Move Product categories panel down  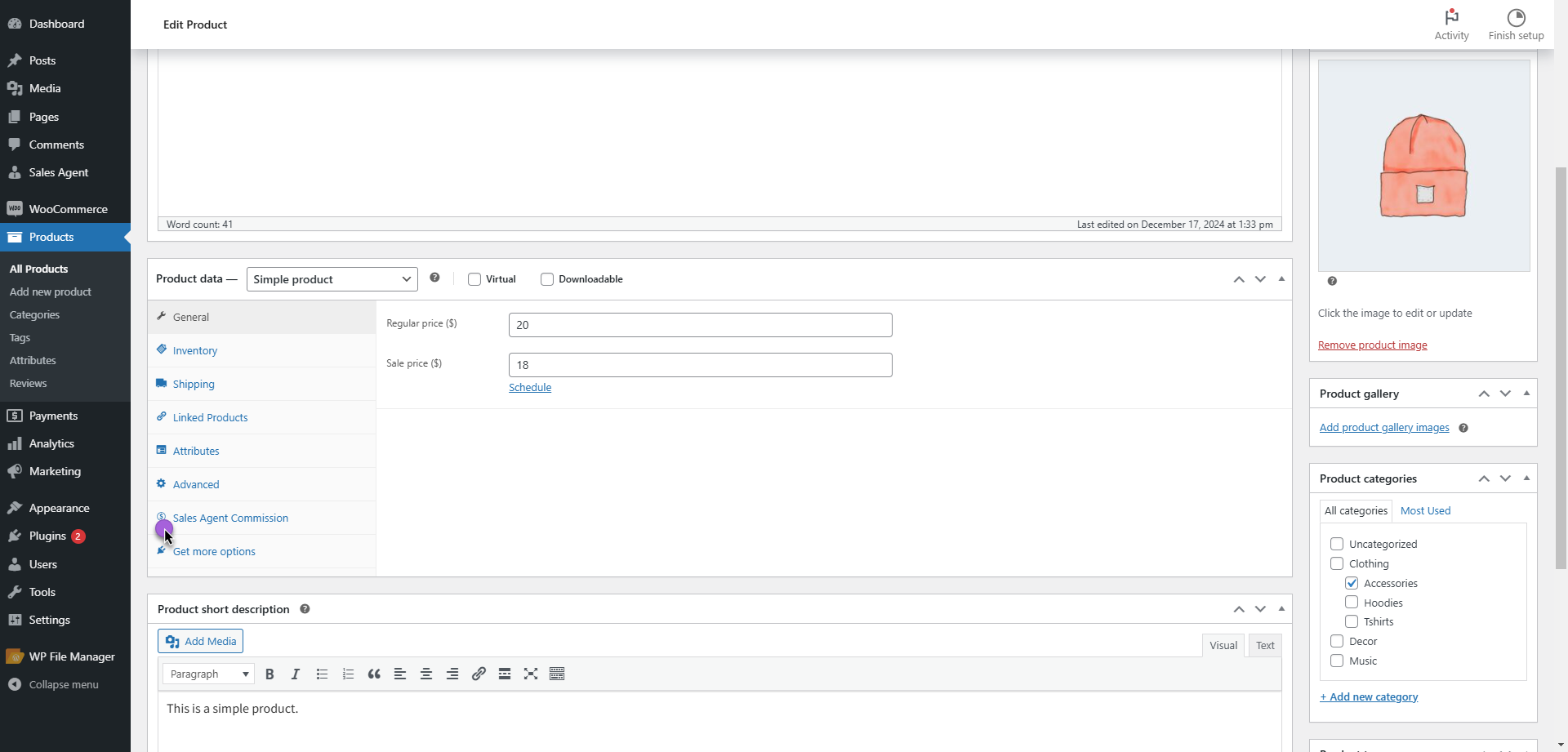[x=1505, y=478]
